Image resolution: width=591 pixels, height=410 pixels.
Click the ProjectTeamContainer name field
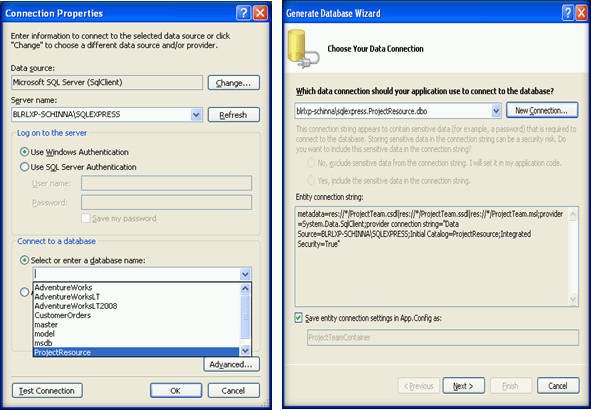pos(443,337)
